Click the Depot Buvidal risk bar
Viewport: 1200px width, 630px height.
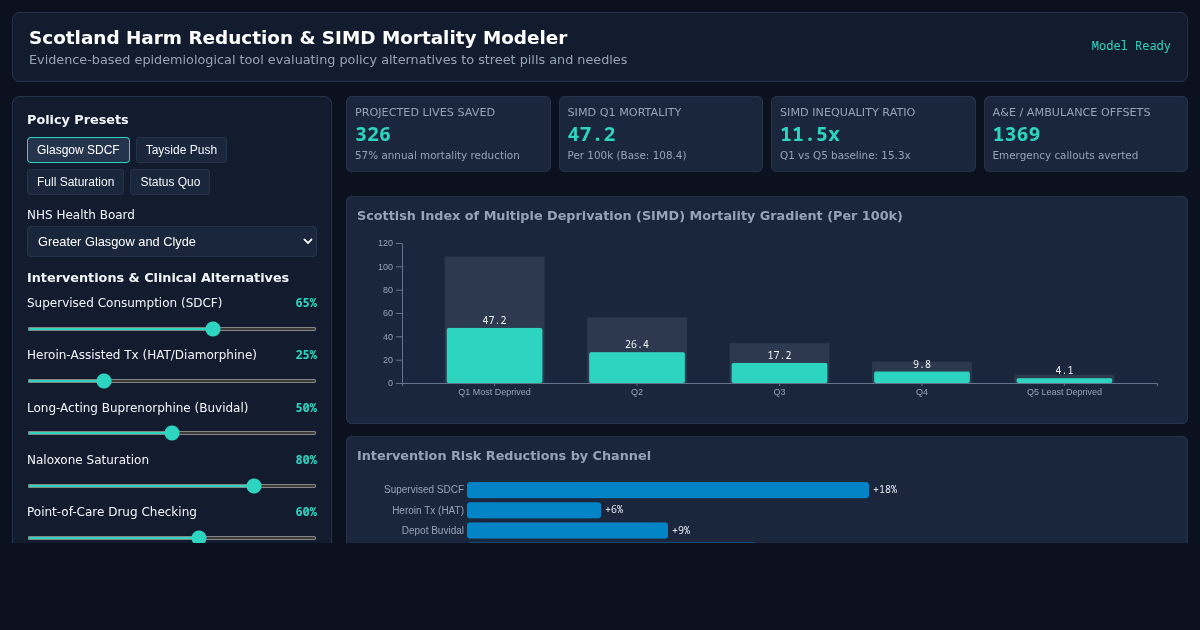tap(567, 530)
